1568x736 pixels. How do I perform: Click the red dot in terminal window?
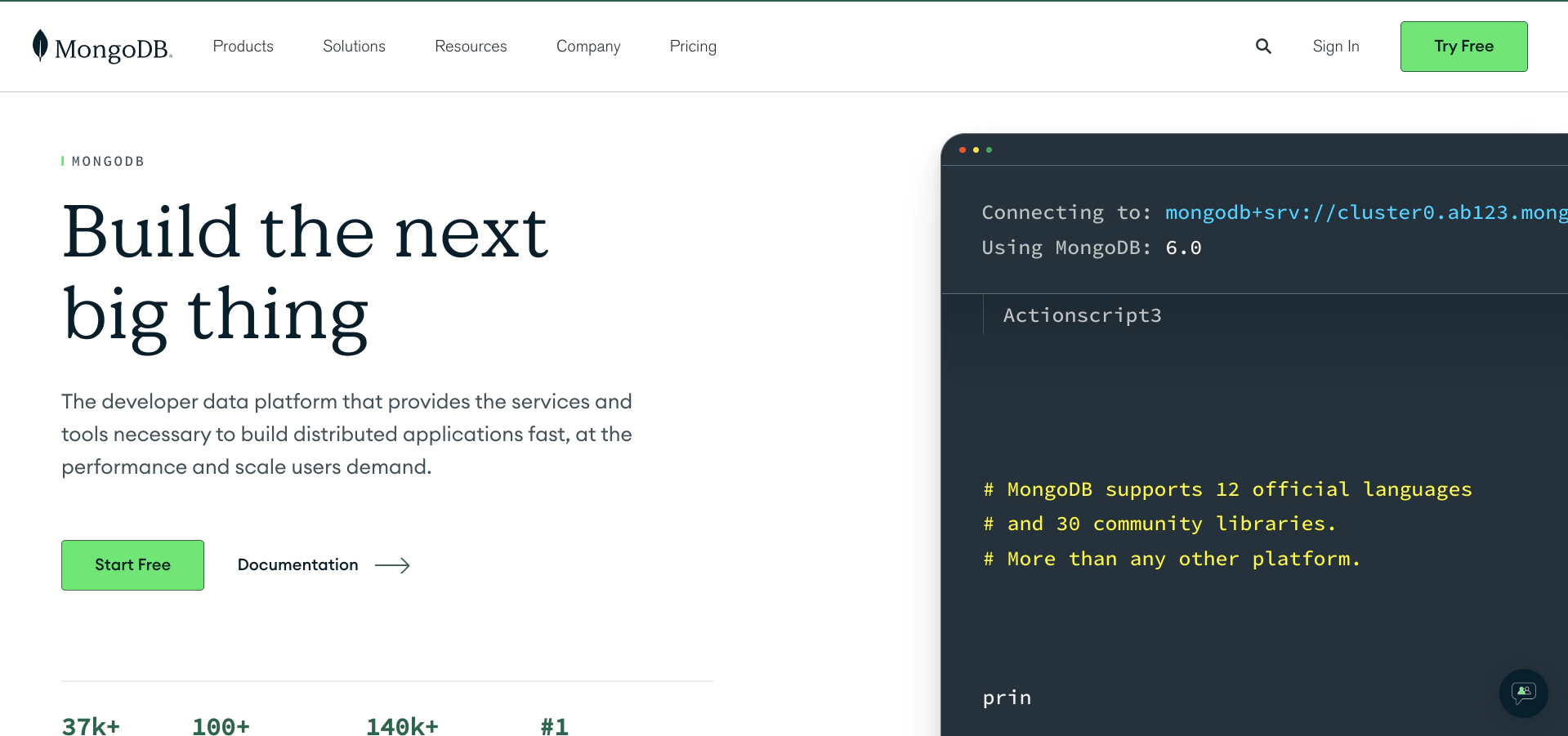[x=963, y=150]
